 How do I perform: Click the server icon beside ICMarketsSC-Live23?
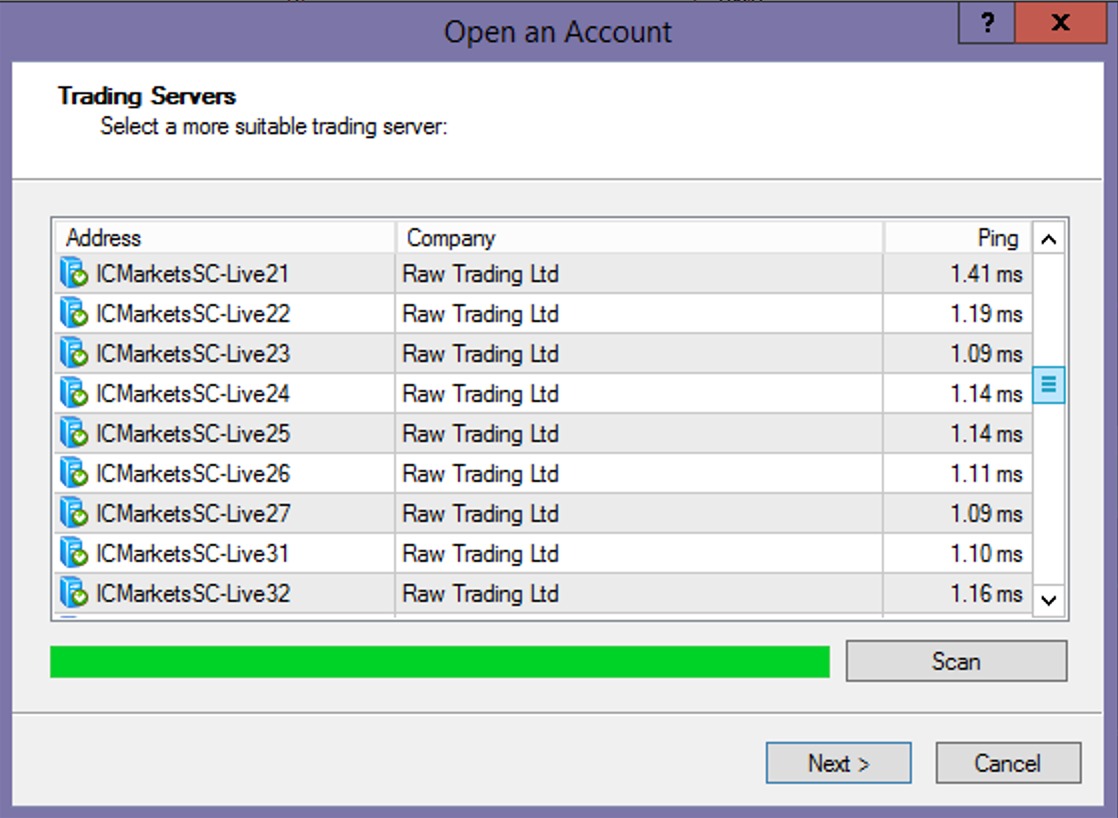tap(73, 354)
